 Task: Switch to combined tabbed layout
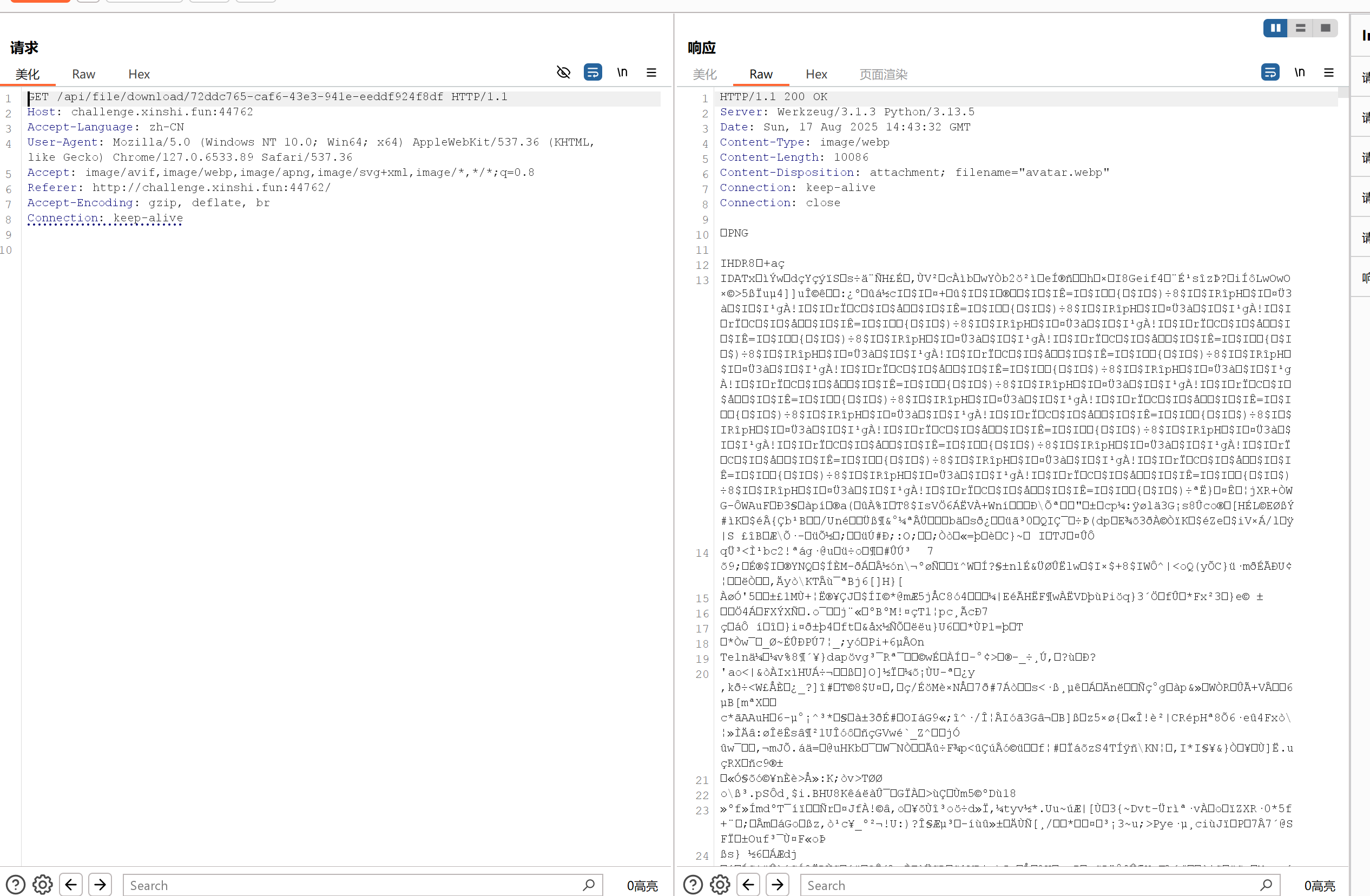click(x=1325, y=28)
